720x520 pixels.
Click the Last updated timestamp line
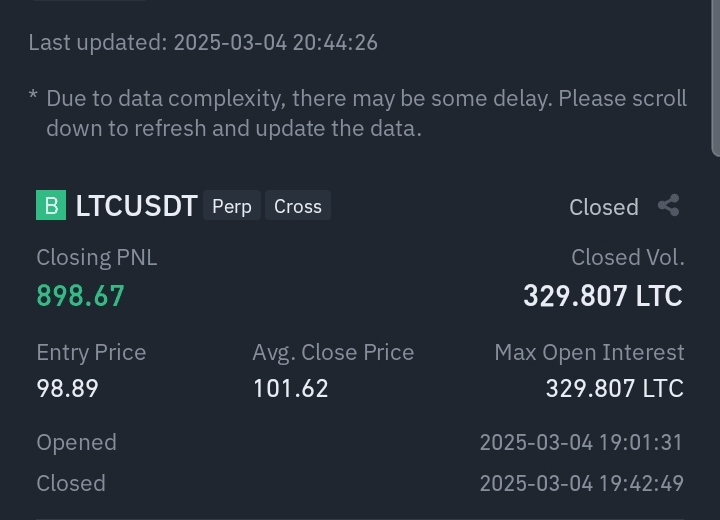point(203,42)
